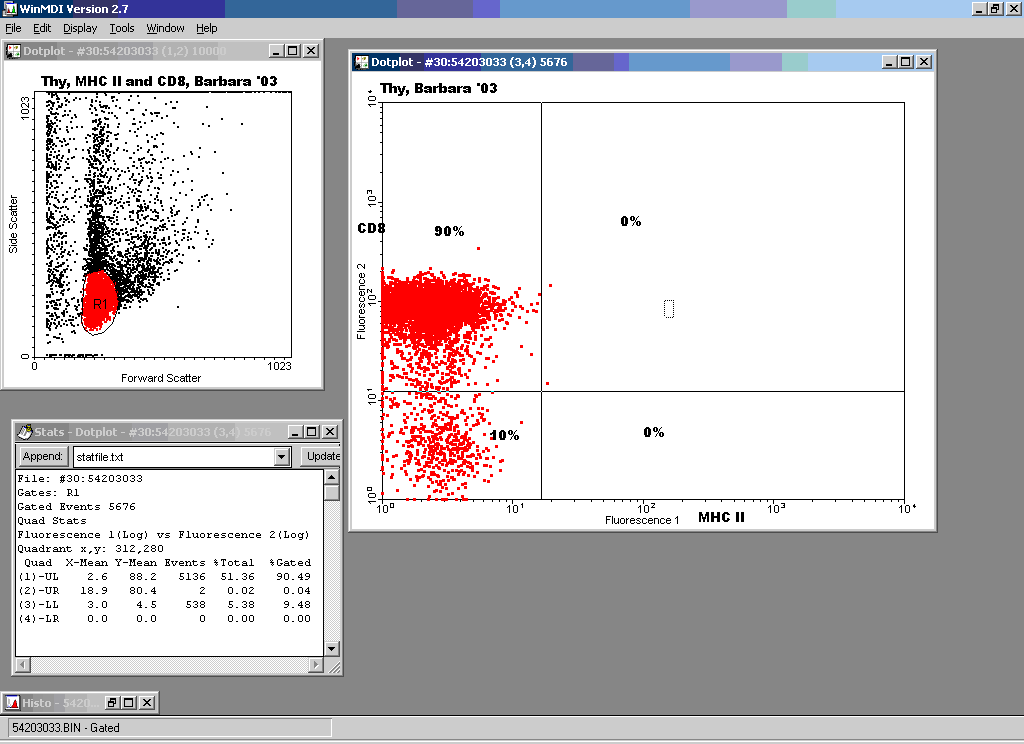Click the Stats horizontal scrollbar right arrow
1024x744 pixels.
317,665
